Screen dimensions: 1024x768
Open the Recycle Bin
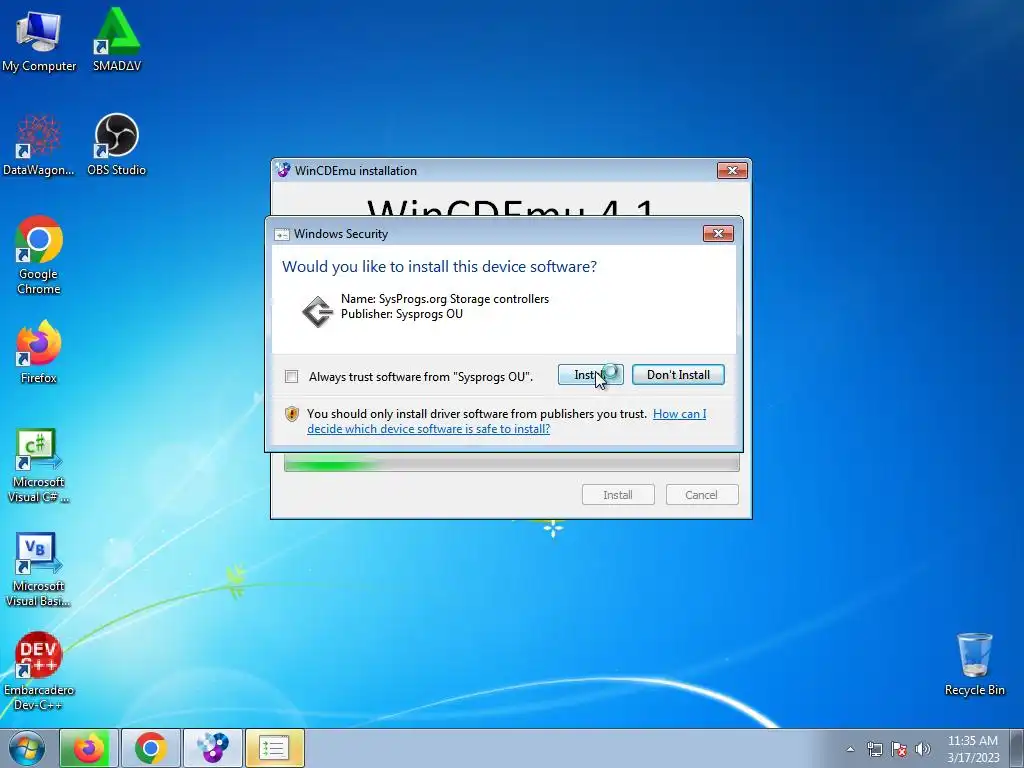974,665
